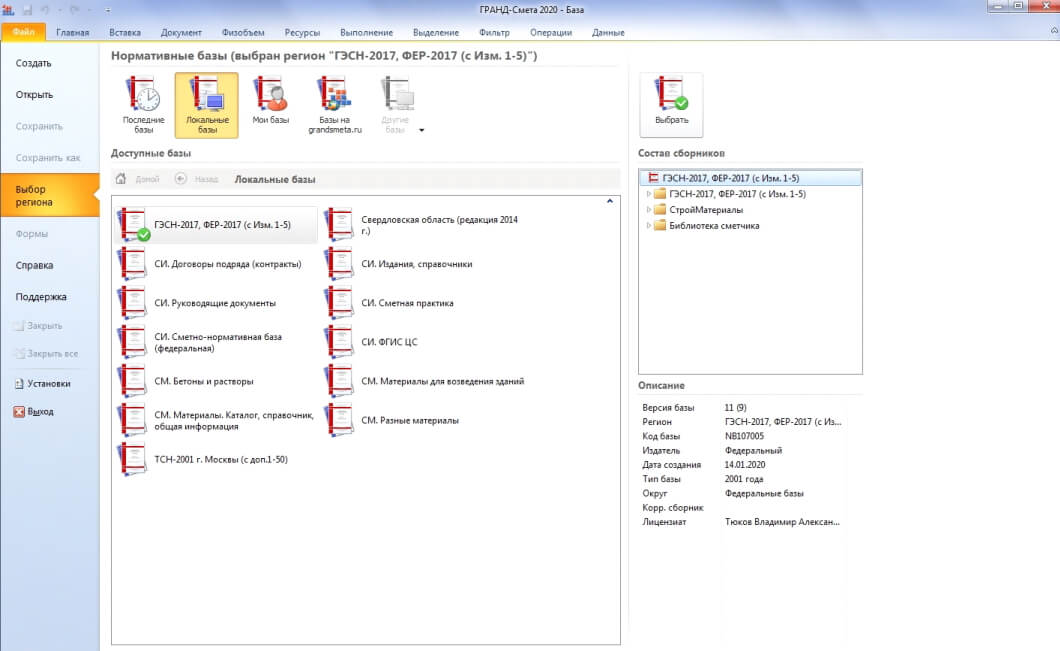This screenshot has height=651, width=1060.
Task: Open the Данные ribbon tab
Action: coord(608,32)
